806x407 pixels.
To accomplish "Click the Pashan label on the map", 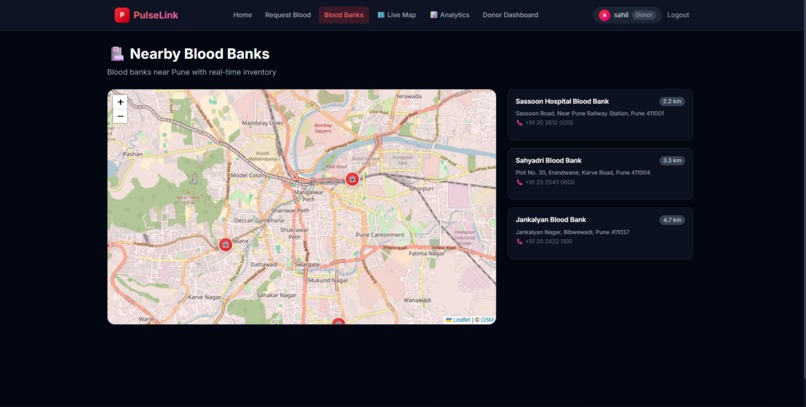I will click(133, 154).
